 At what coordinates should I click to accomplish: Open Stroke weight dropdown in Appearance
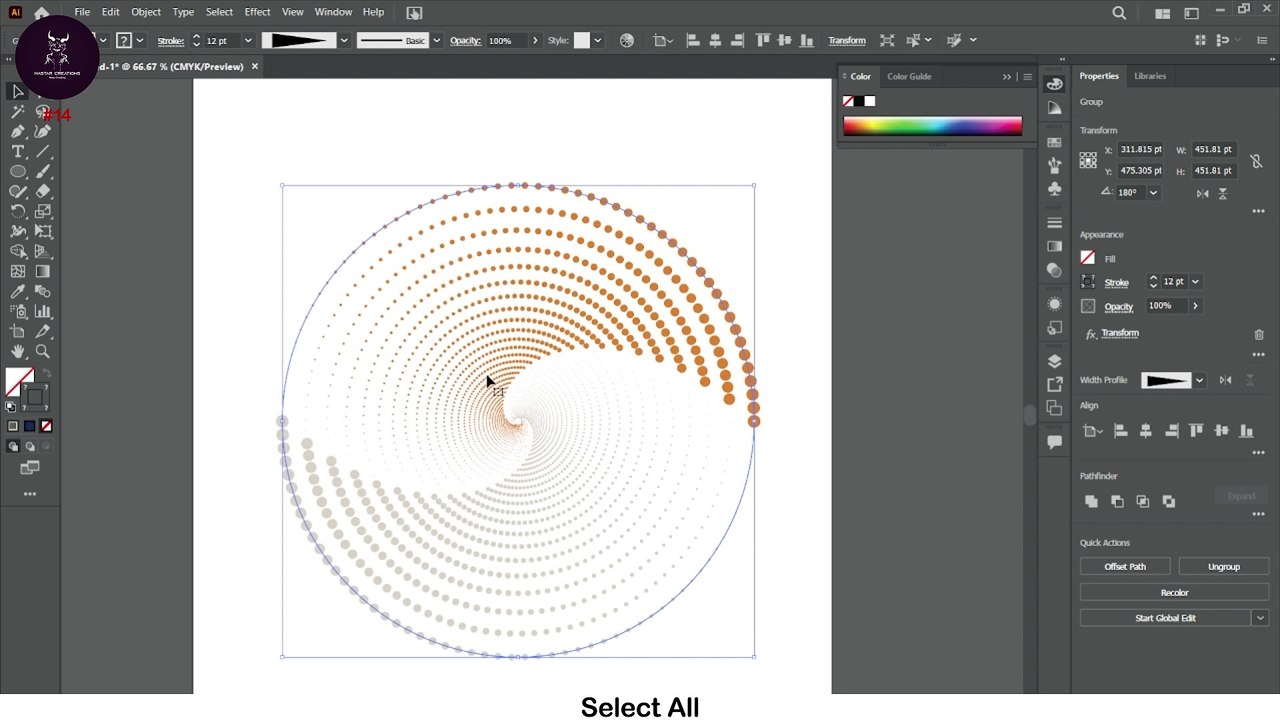click(x=1194, y=282)
